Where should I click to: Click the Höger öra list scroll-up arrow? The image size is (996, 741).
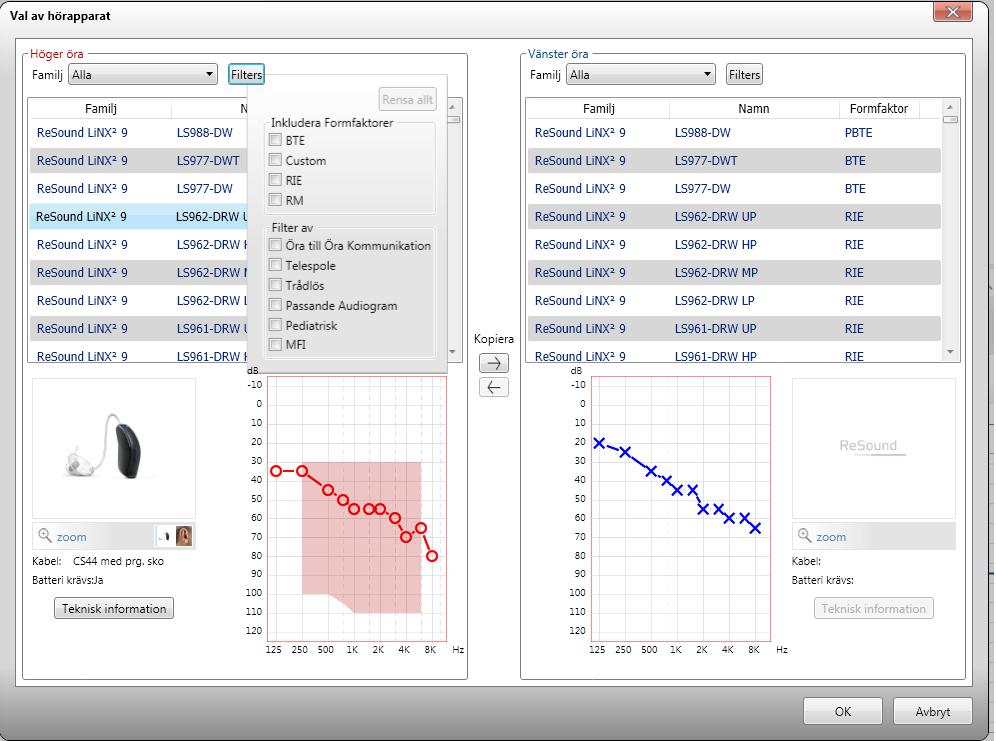pos(452,107)
